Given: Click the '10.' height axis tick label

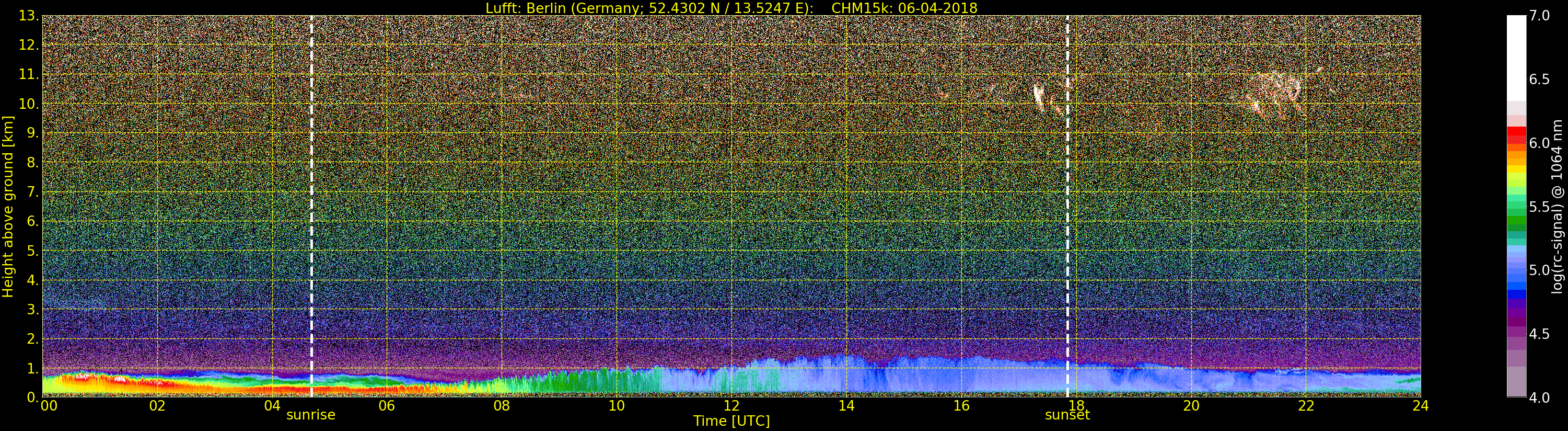Looking at the screenshot, I should [x=29, y=104].
